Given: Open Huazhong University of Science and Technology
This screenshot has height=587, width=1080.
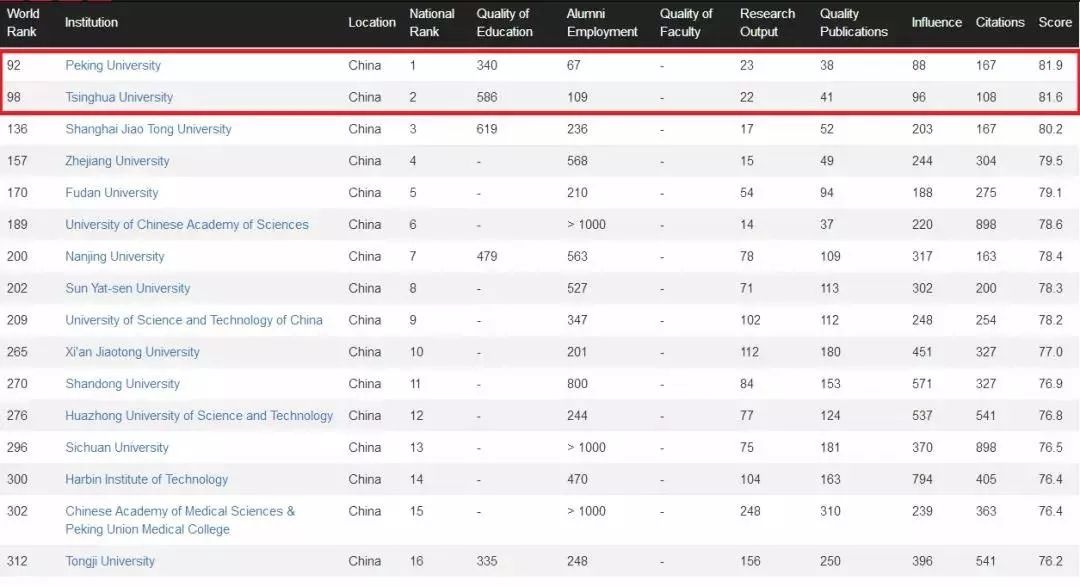Looking at the screenshot, I should 199,416.
